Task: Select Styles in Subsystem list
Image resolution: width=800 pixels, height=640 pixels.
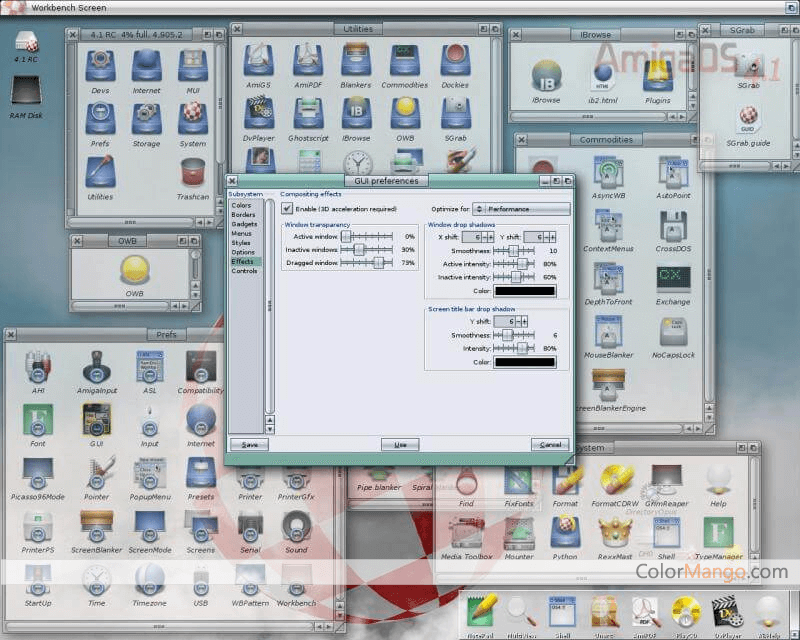Action: (241, 243)
